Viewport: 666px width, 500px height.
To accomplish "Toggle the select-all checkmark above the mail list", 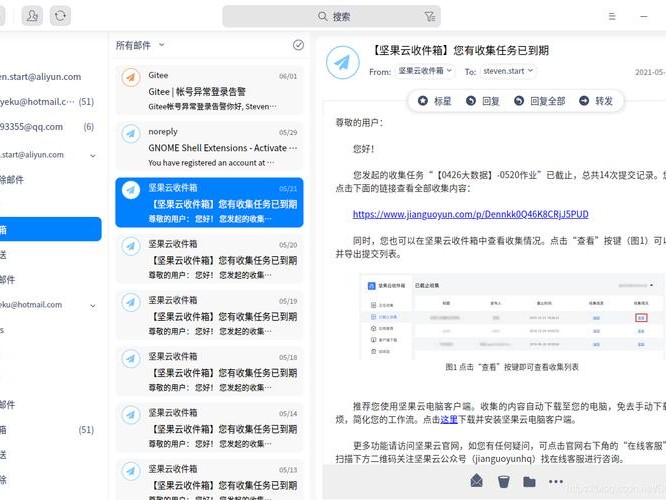I will (298, 45).
